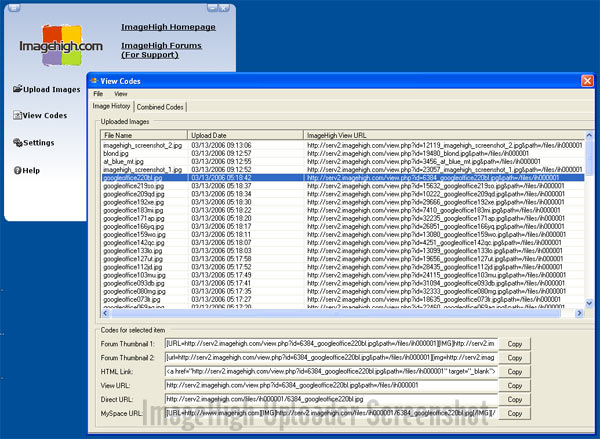Viewport: 600px width, 439px height.
Task: Switch to the Image History tab
Action: 111,106
